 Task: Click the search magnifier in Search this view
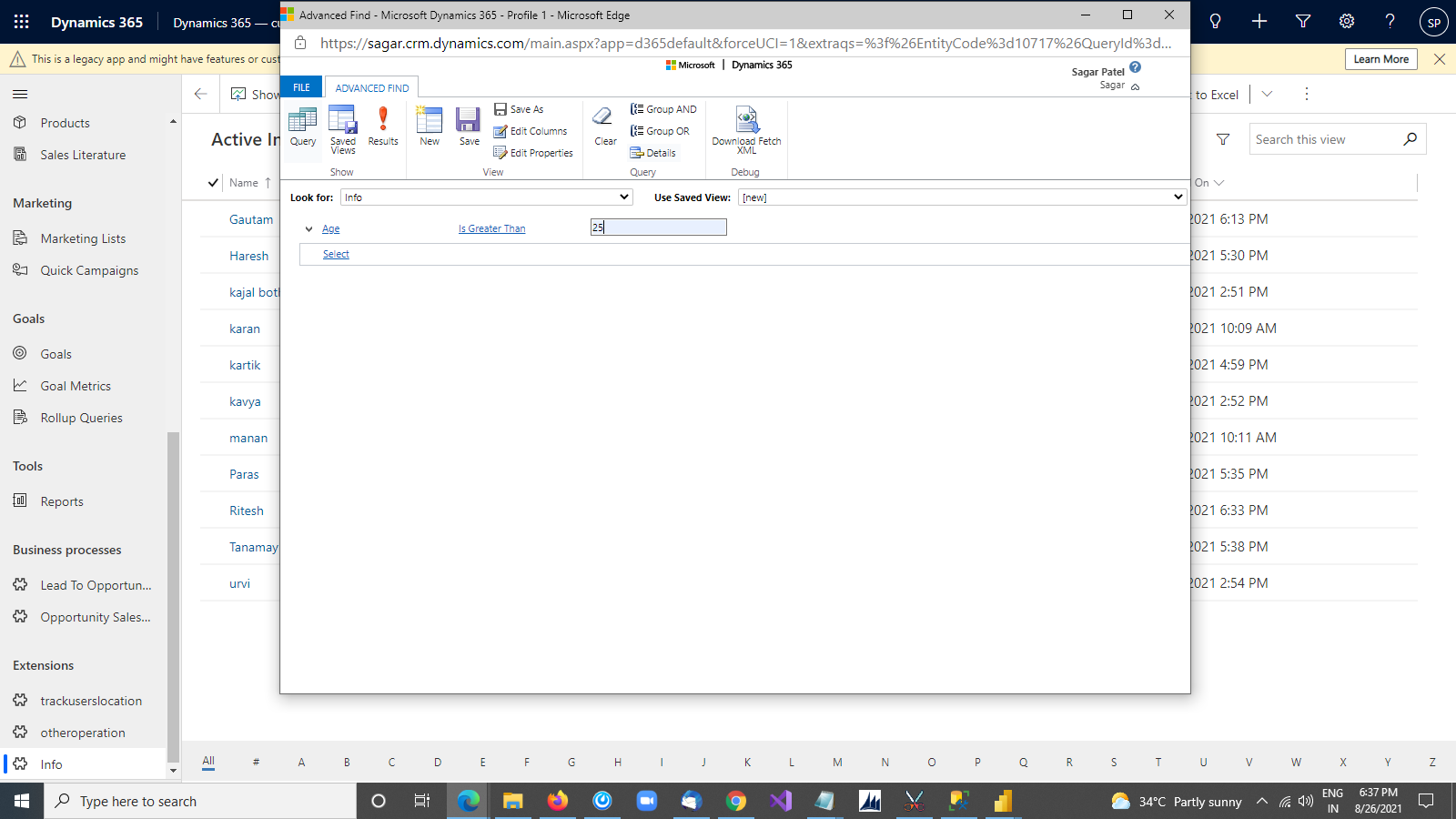[1410, 139]
